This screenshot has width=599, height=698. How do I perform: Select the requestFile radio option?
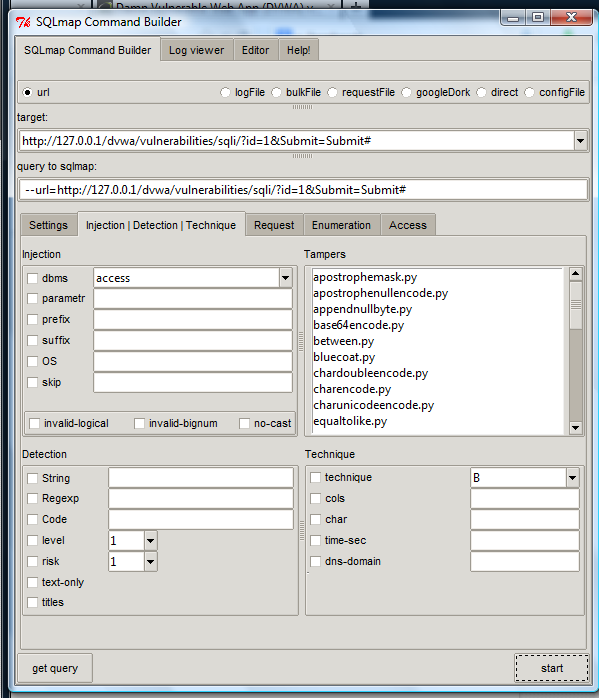click(332, 92)
